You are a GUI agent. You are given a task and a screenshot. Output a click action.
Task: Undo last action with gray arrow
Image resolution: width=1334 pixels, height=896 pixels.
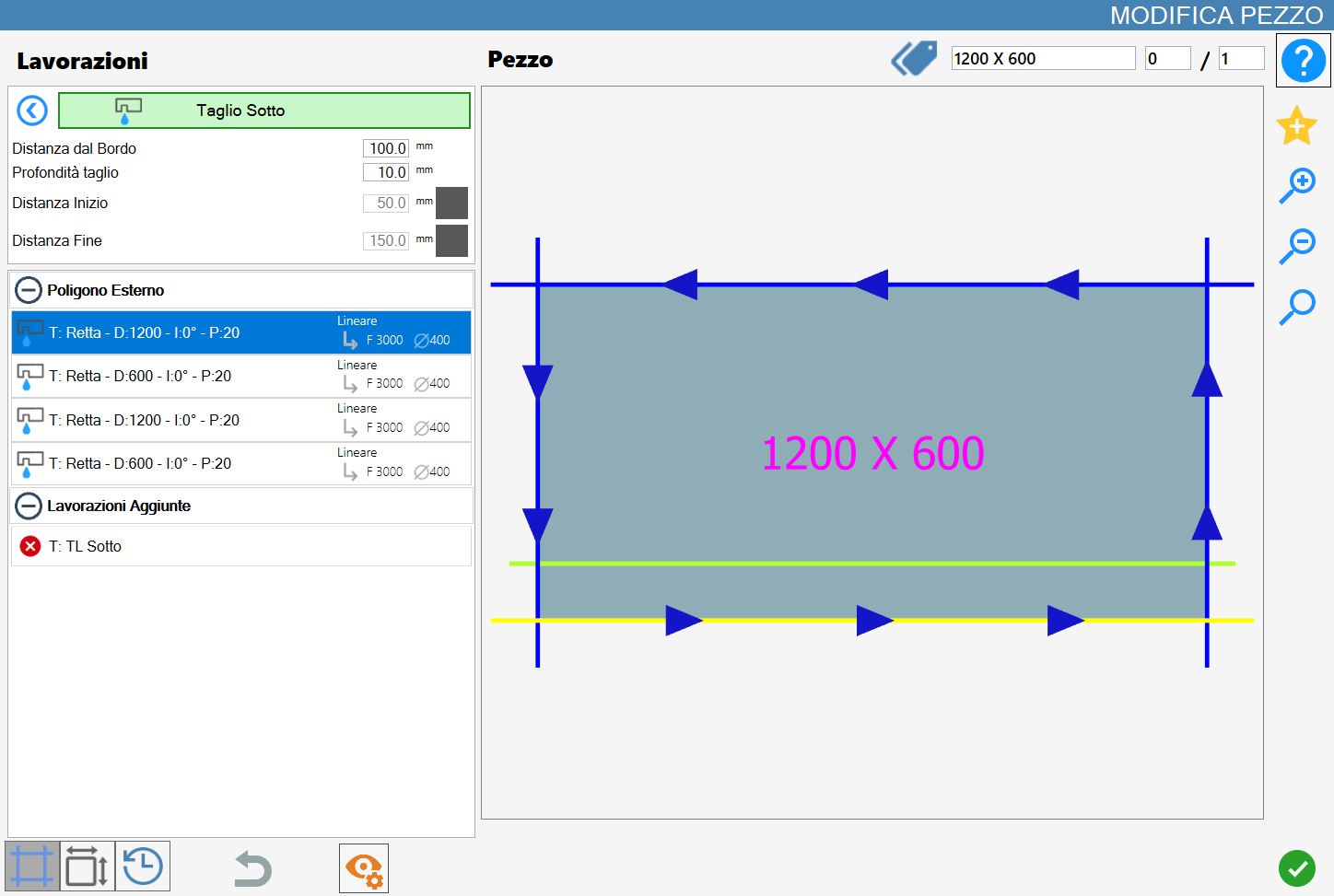[x=252, y=868]
